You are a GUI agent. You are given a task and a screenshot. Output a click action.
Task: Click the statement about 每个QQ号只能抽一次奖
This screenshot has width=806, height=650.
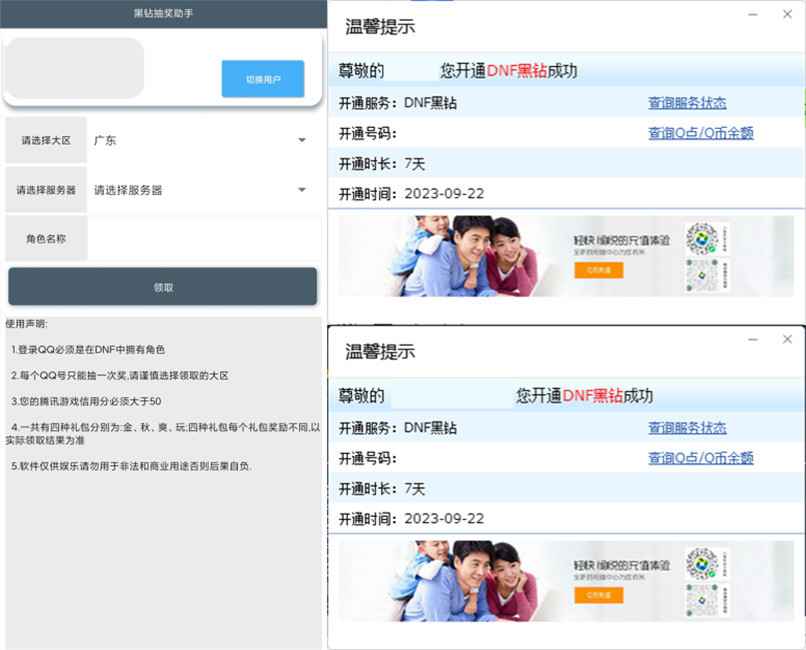(120, 376)
